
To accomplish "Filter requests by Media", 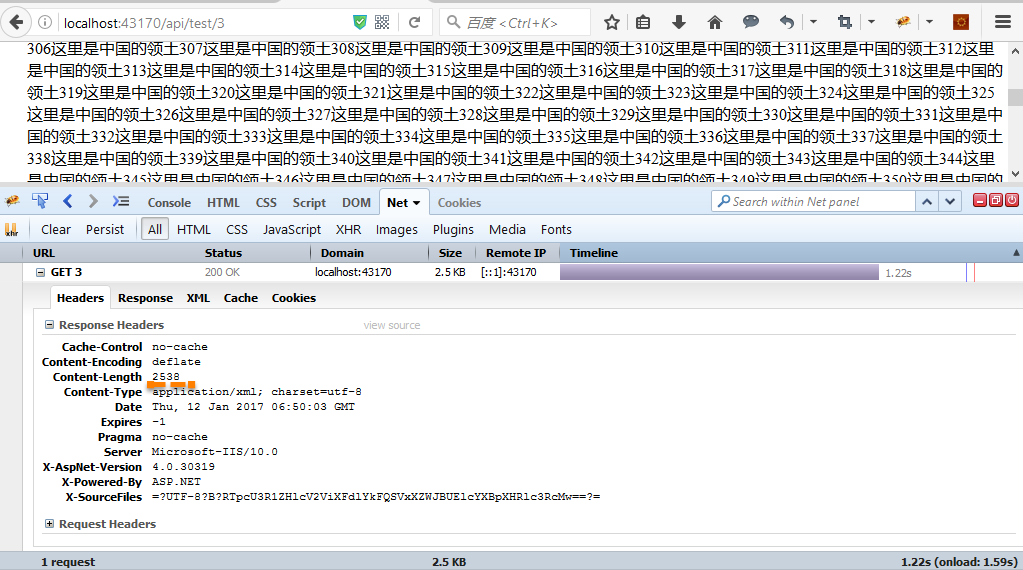I will click(507, 230).
